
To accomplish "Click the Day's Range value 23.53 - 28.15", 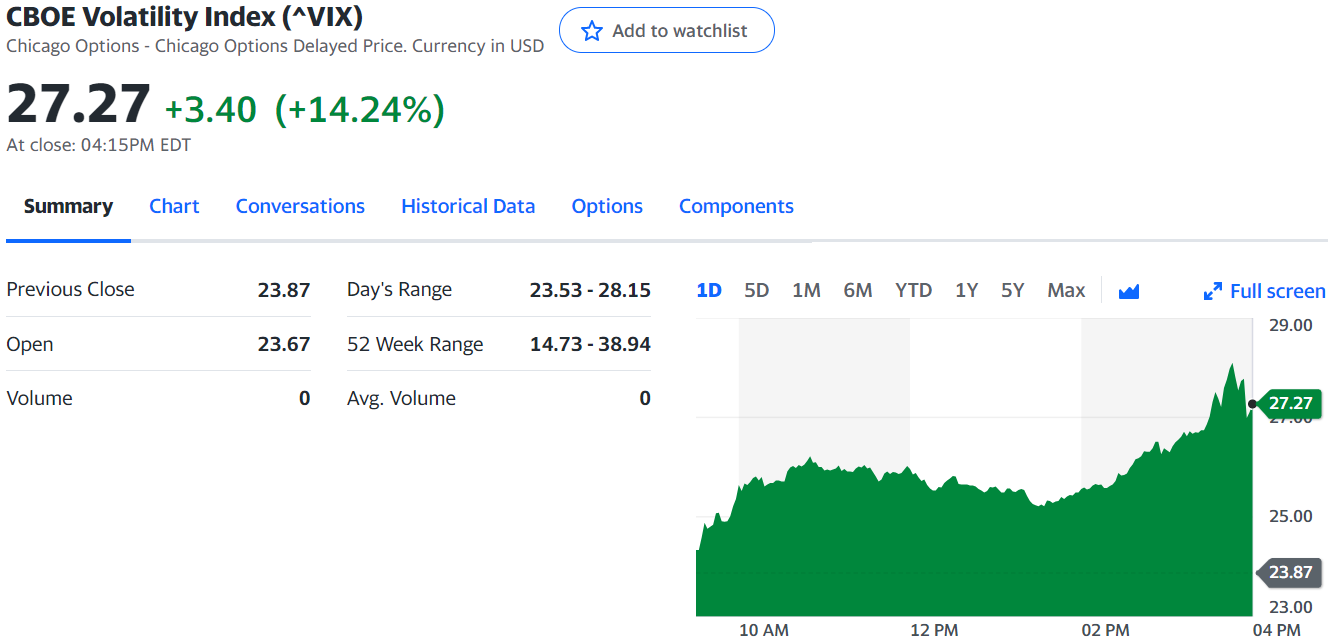I will click(590, 290).
